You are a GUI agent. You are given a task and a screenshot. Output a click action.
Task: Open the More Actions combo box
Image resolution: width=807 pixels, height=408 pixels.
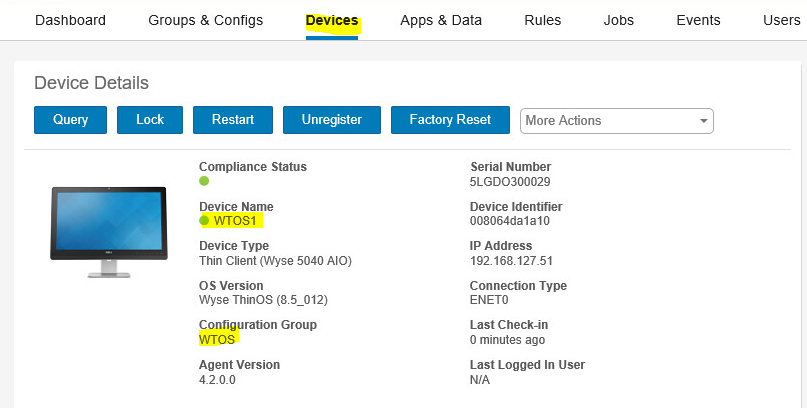click(616, 120)
